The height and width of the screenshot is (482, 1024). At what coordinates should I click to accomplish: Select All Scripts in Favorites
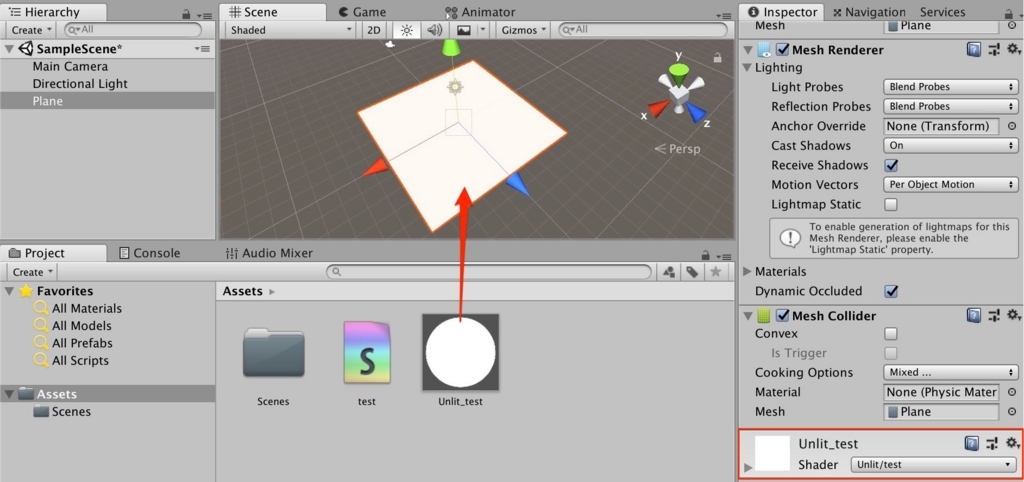point(80,361)
